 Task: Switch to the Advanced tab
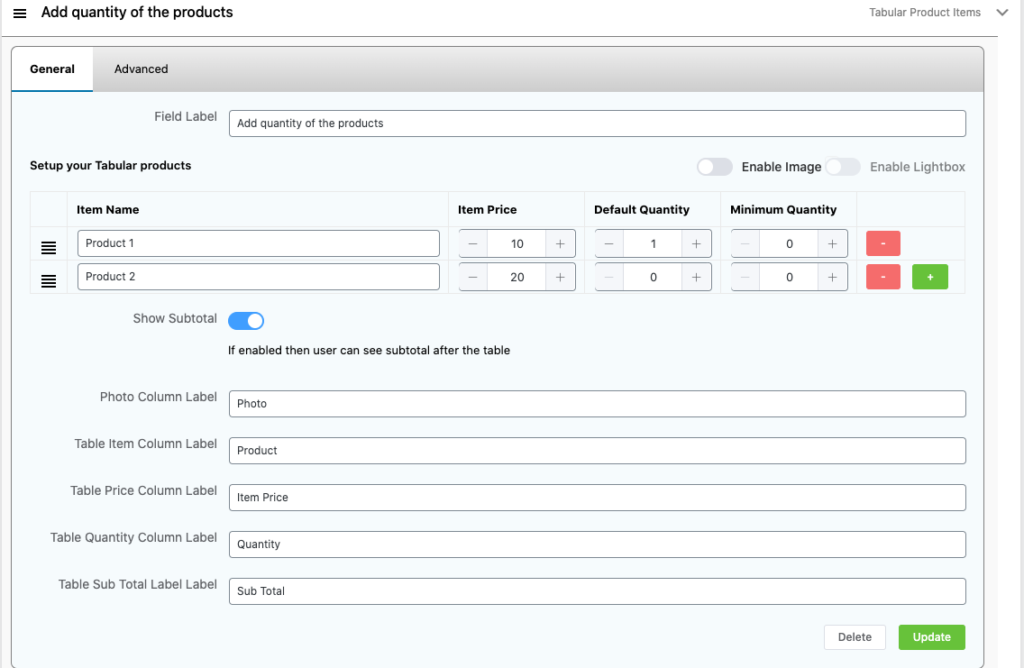pos(141,69)
